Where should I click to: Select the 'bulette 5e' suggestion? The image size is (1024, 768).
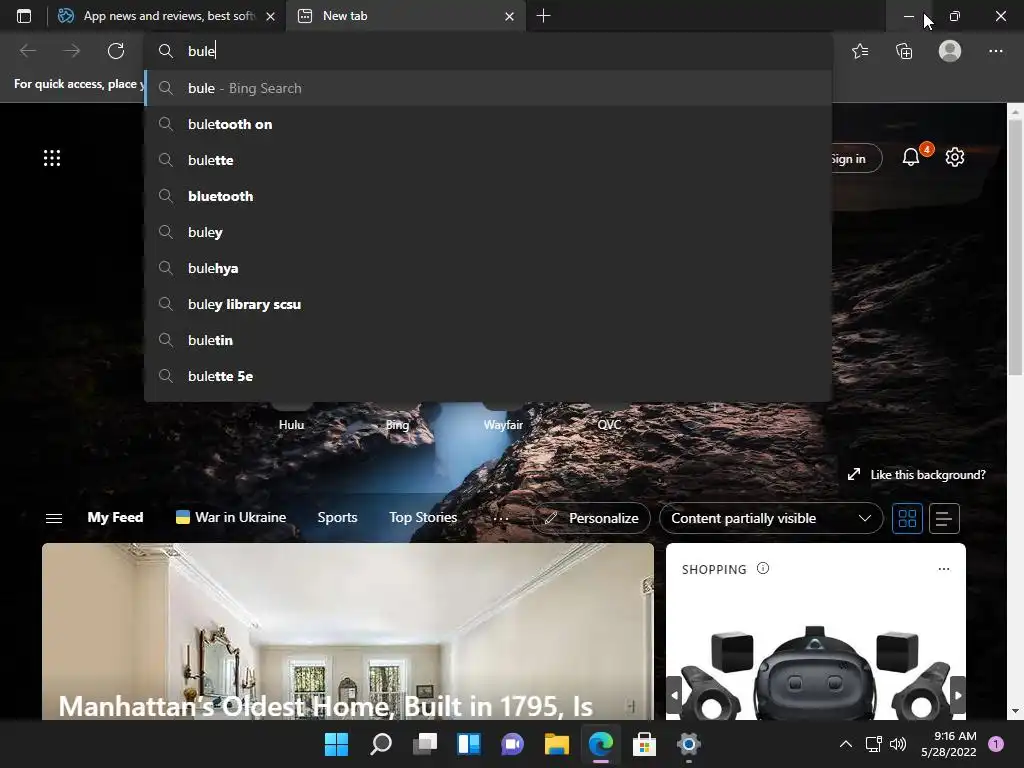coord(488,376)
